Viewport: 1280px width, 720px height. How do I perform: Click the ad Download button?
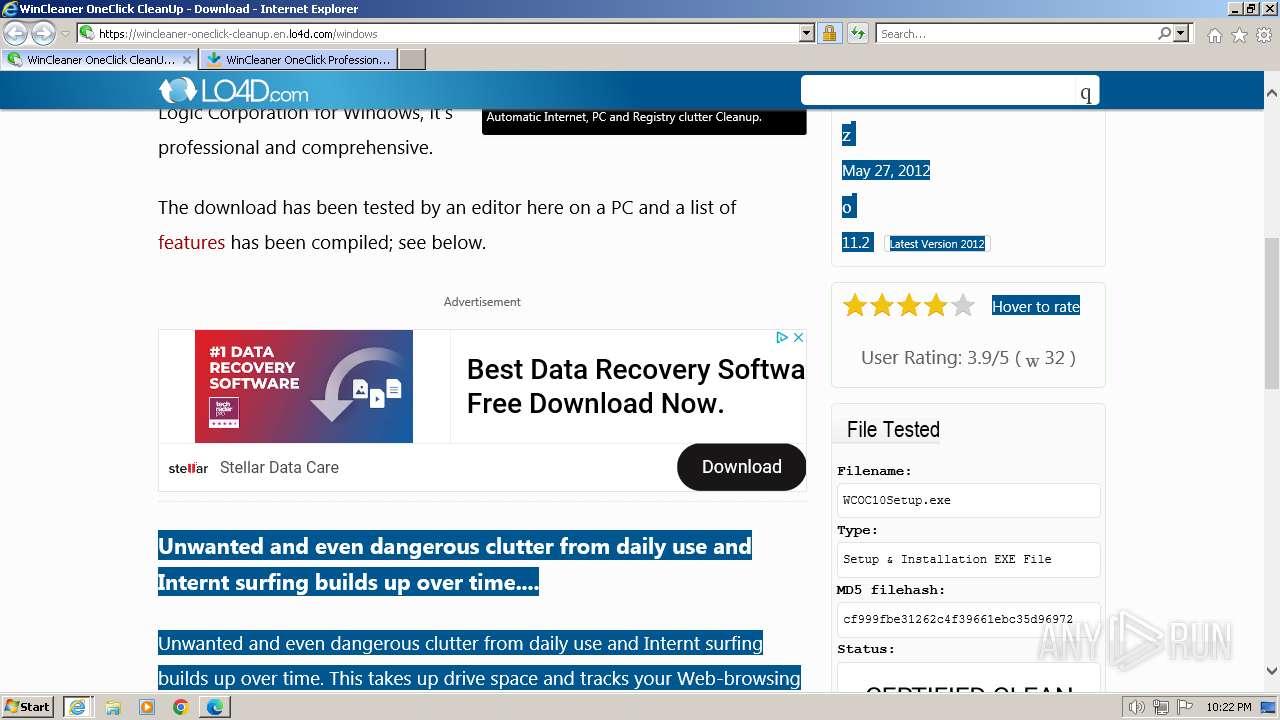pos(741,467)
